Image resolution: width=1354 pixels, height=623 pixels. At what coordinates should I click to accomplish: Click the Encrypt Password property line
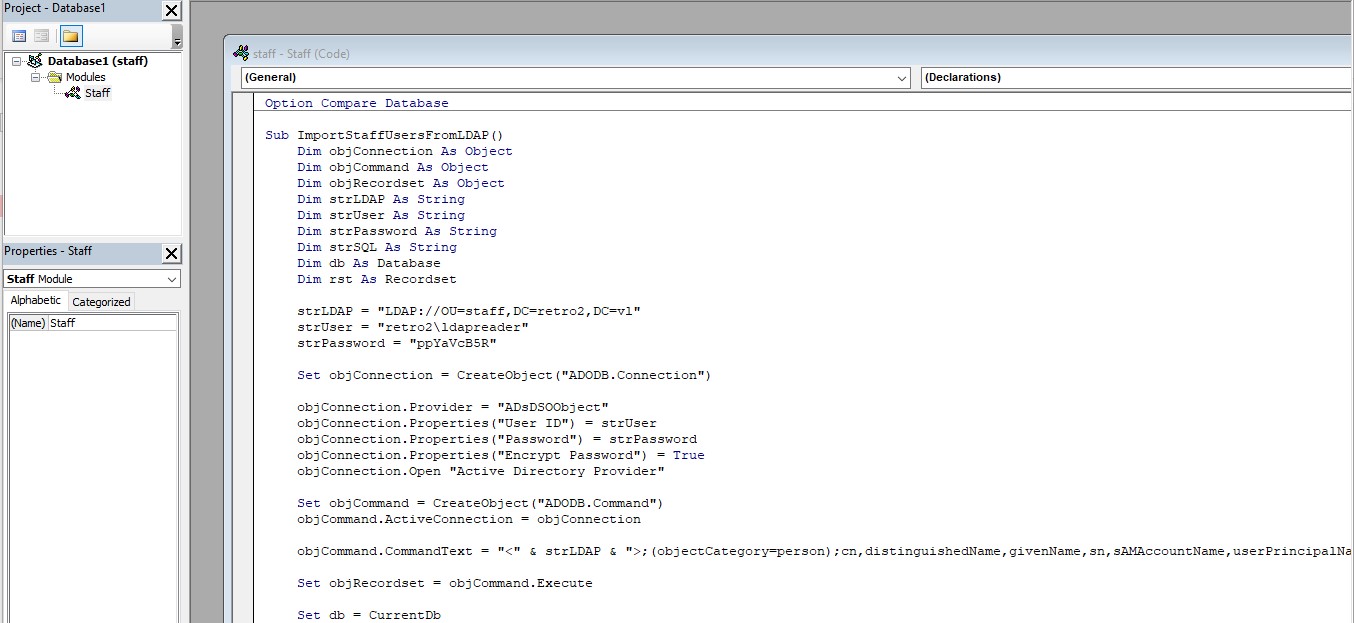click(x=501, y=455)
